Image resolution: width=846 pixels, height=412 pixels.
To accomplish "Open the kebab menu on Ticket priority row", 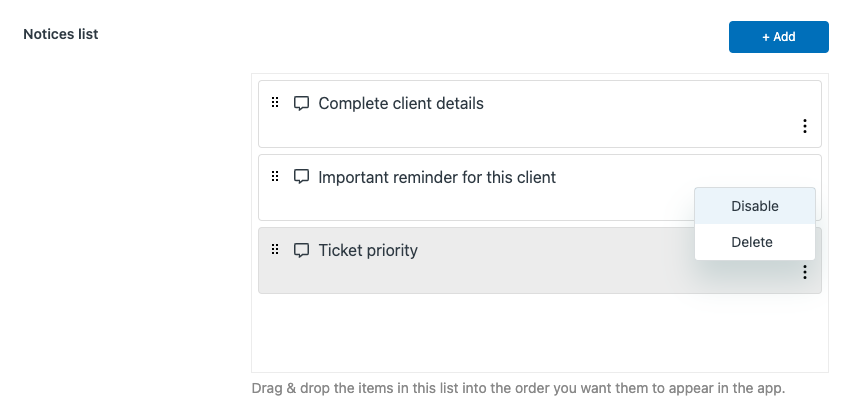I will [x=804, y=272].
